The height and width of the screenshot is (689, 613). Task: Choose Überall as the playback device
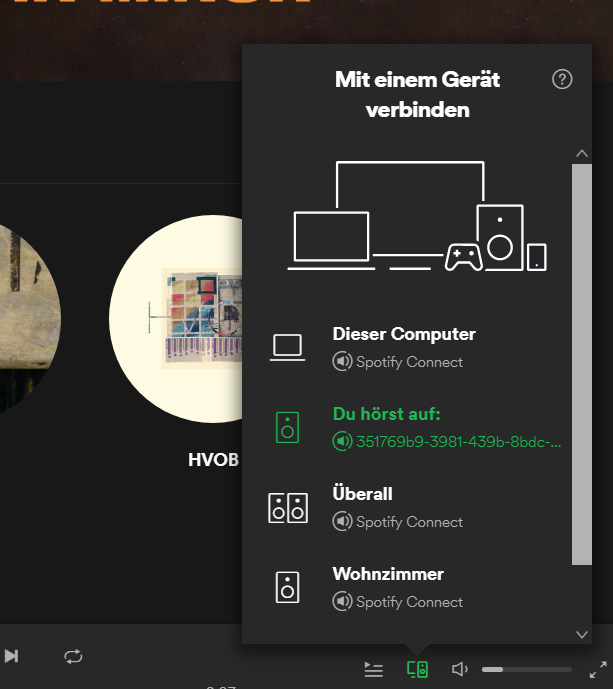362,494
